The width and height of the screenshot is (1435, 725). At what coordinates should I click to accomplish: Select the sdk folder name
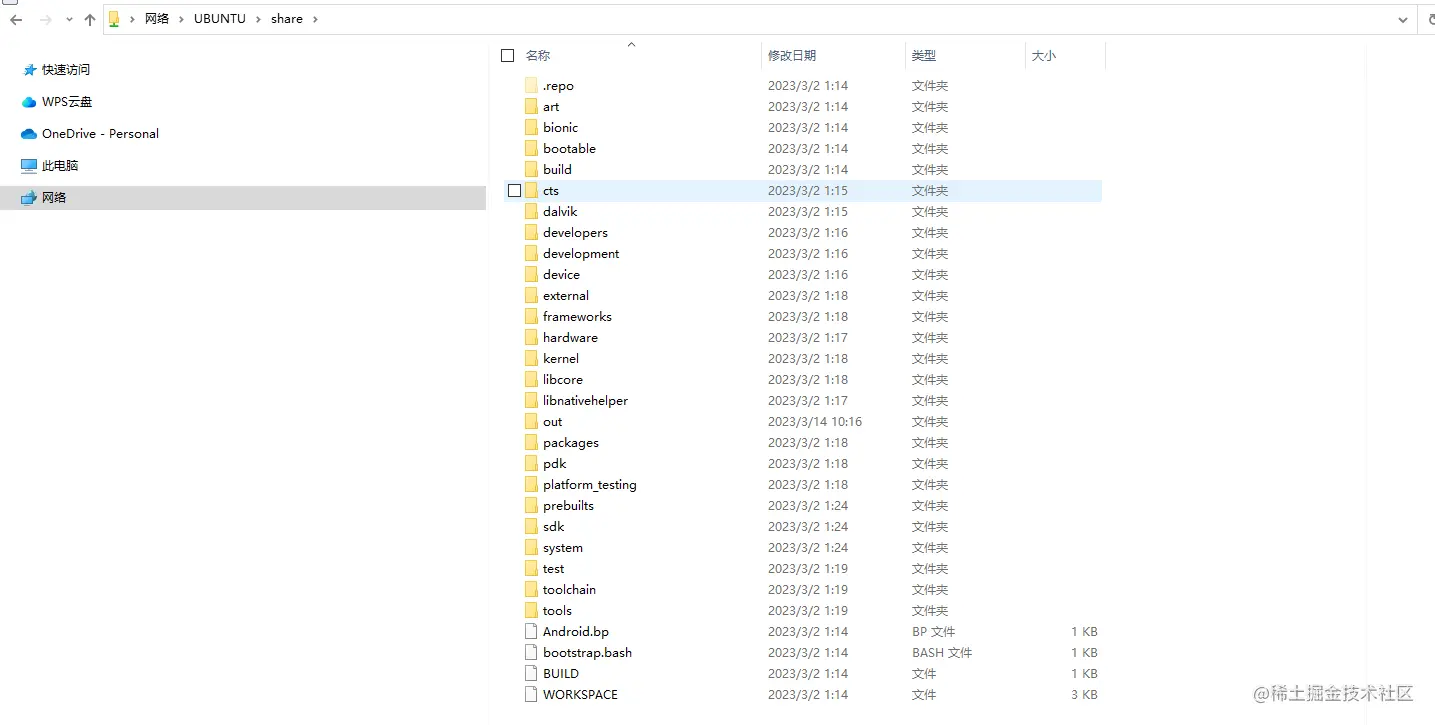coord(554,527)
